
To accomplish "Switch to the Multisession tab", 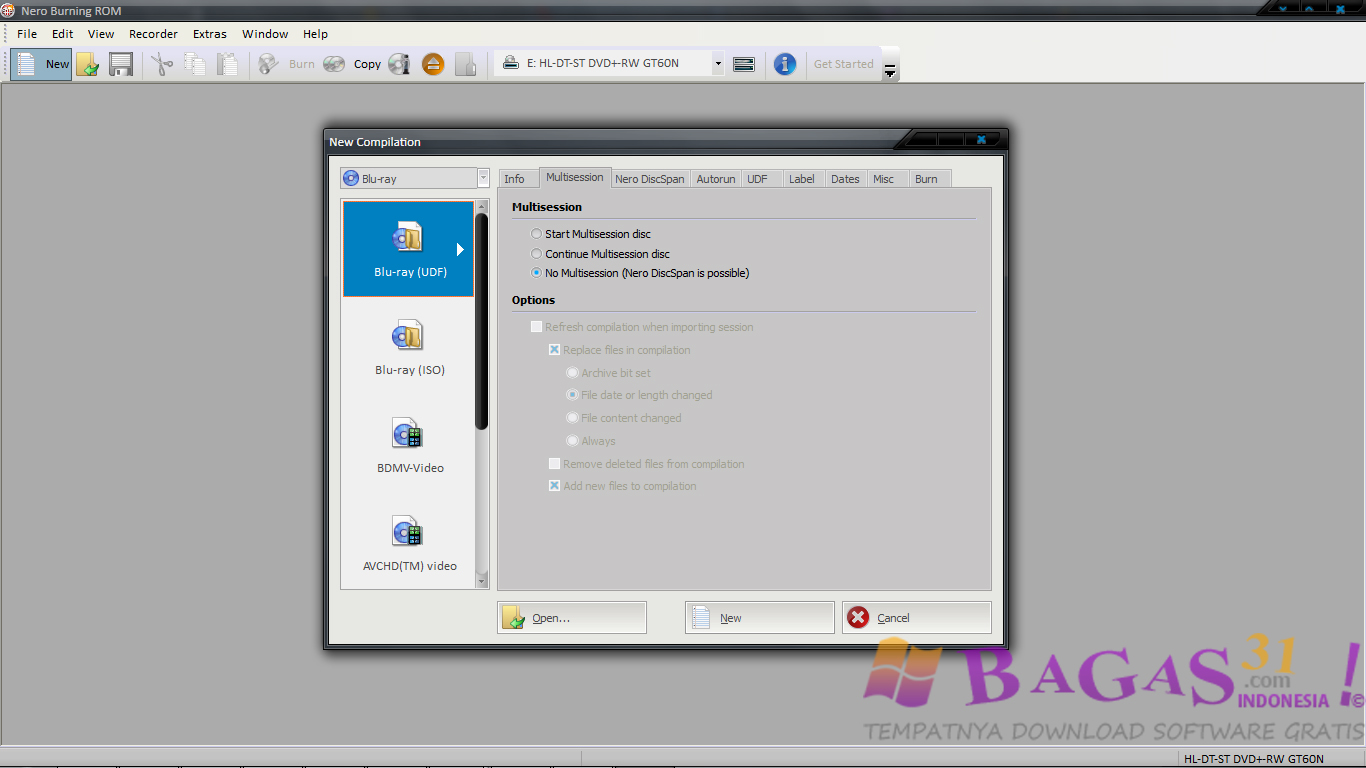I will pyautogui.click(x=575, y=177).
